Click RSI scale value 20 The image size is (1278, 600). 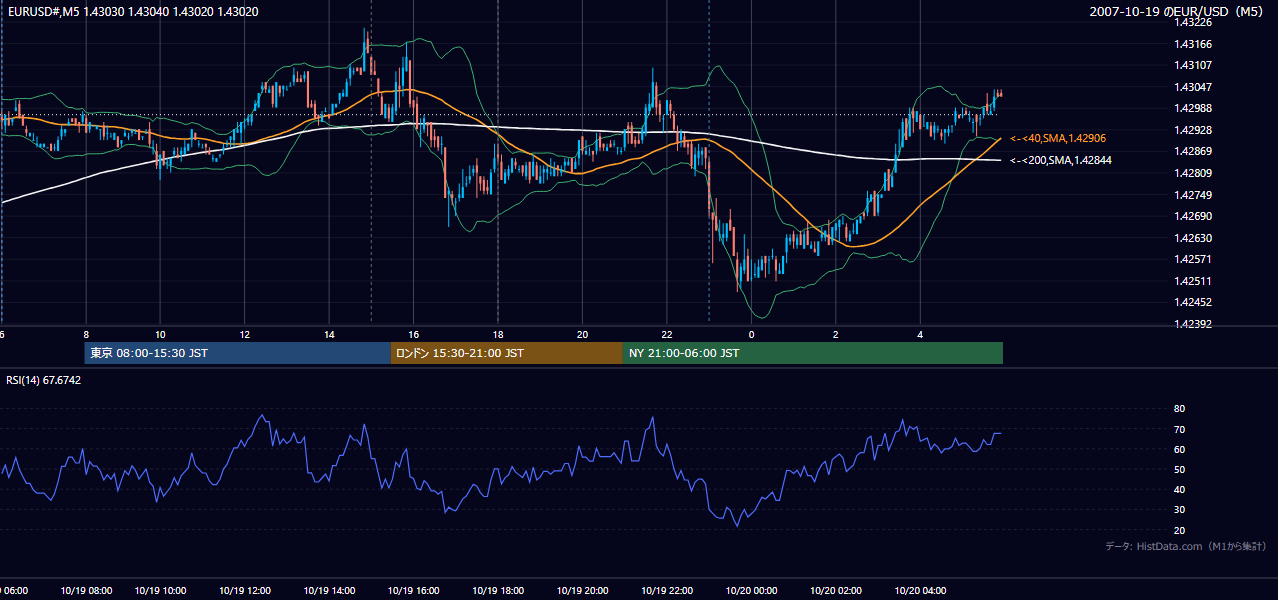[x=1179, y=530]
